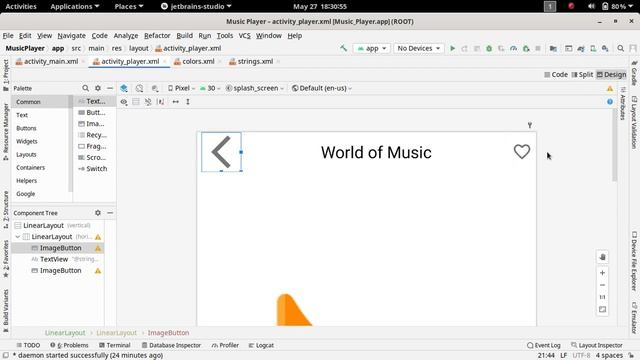Viewport: 640px width, 360px height.
Task: Open the Layout Inspector
Action: pos(597,345)
